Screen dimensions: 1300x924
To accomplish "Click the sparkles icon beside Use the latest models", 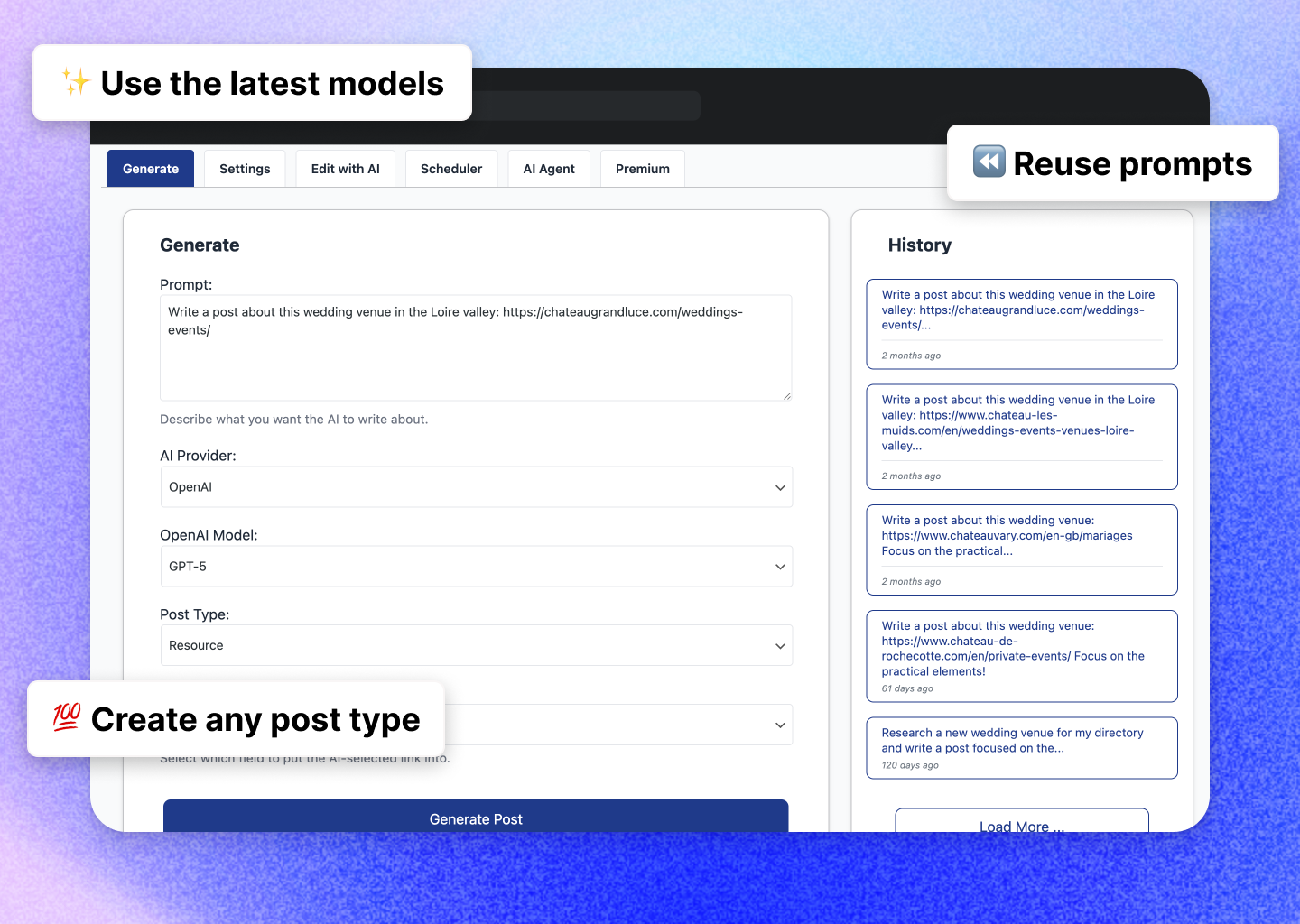I will (x=76, y=82).
